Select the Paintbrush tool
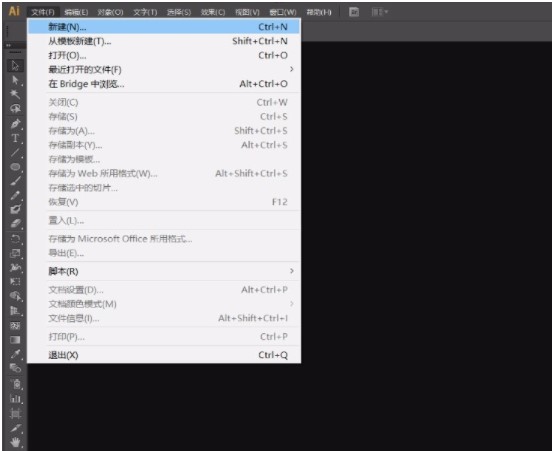Image resolution: width=552 pixels, height=451 pixels. (x=15, y=181)
